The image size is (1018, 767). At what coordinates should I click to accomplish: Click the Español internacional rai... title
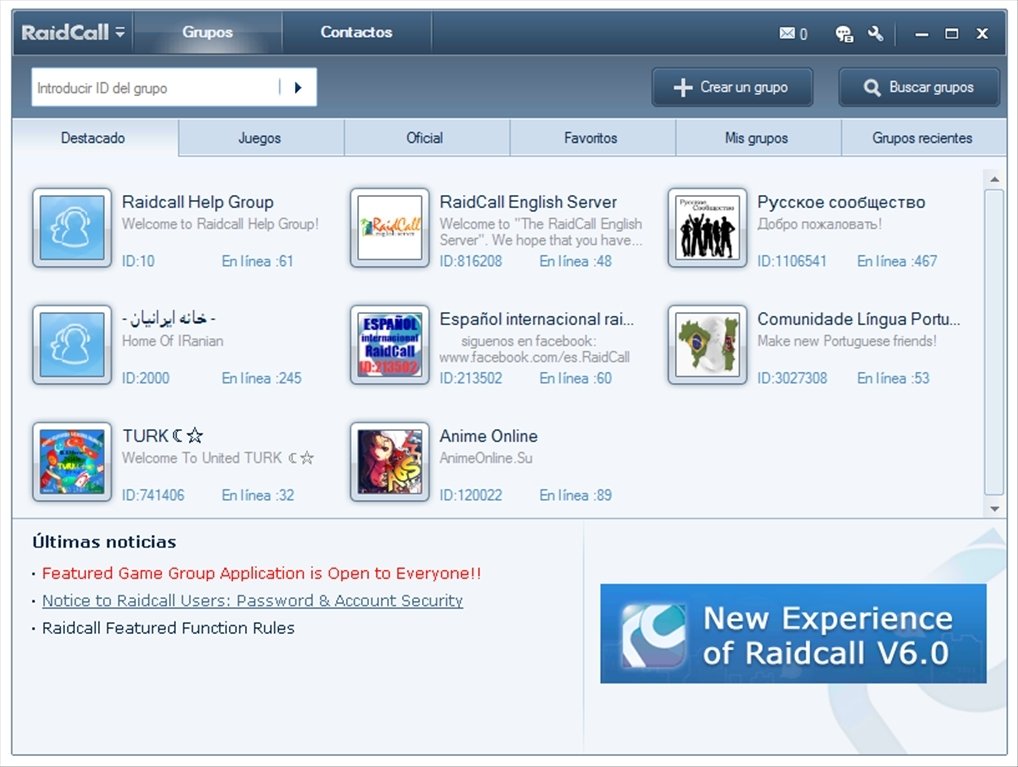[537, 319]
